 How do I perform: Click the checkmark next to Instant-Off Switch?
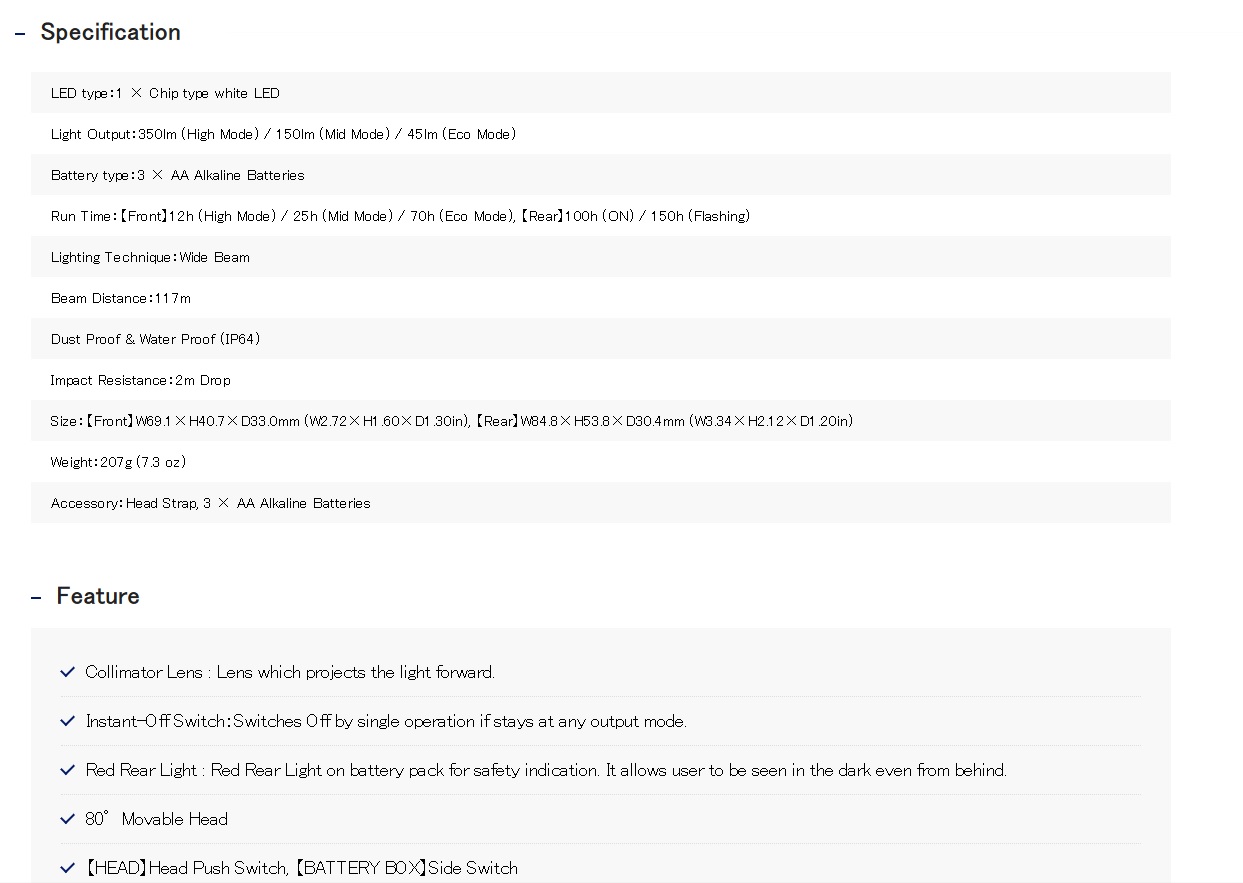pos(68,721)
